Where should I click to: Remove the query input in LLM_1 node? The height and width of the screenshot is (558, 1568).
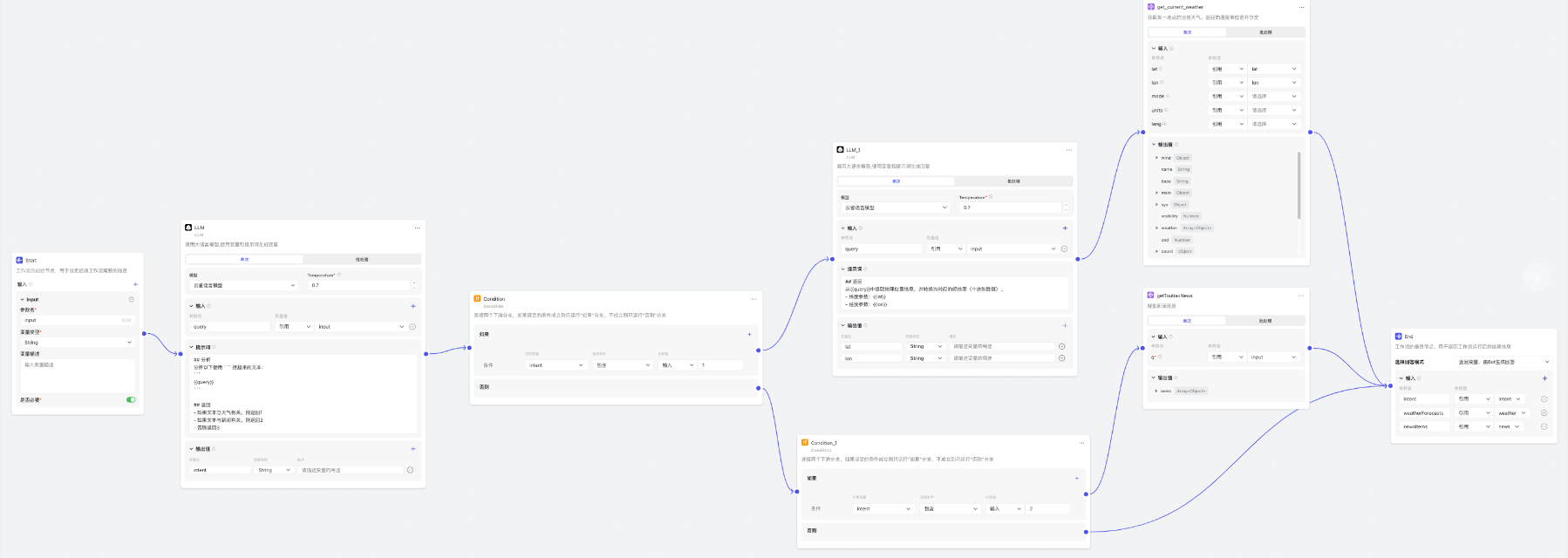(1064, 249)
